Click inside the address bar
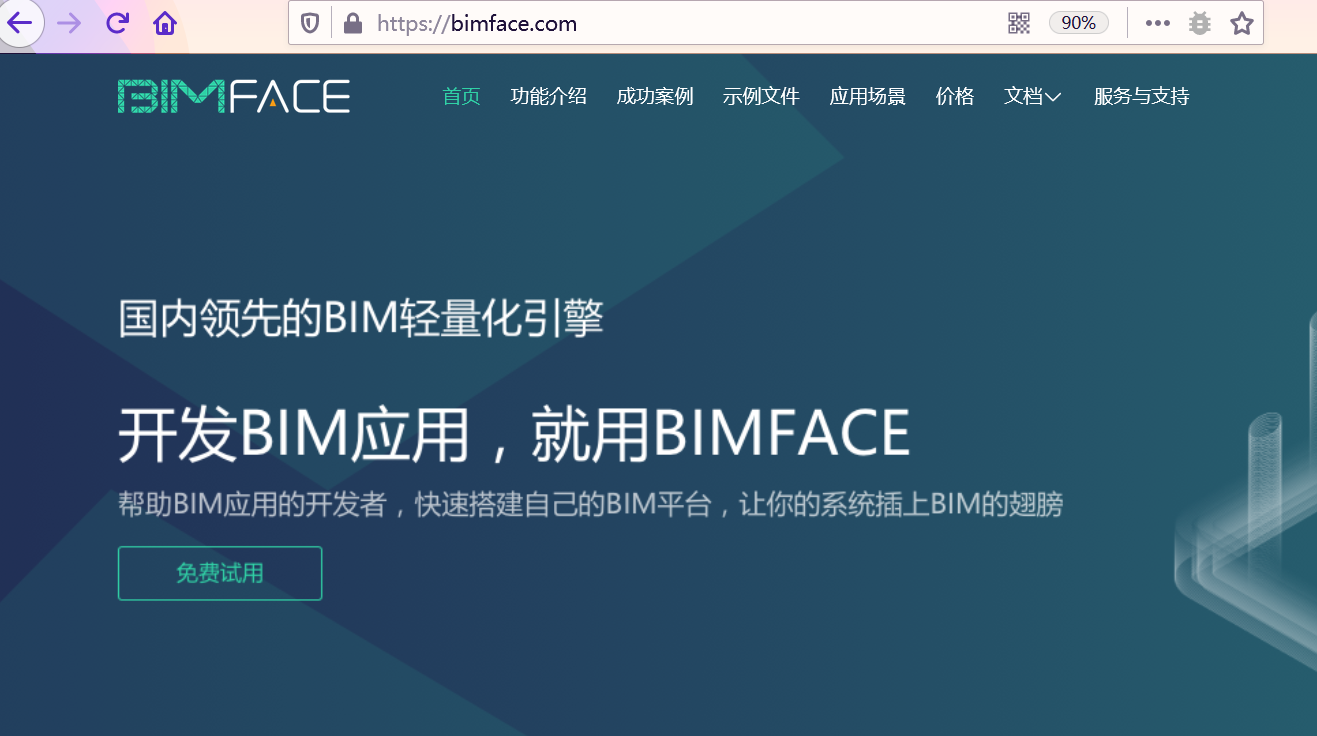 click(x=600, y=23)
